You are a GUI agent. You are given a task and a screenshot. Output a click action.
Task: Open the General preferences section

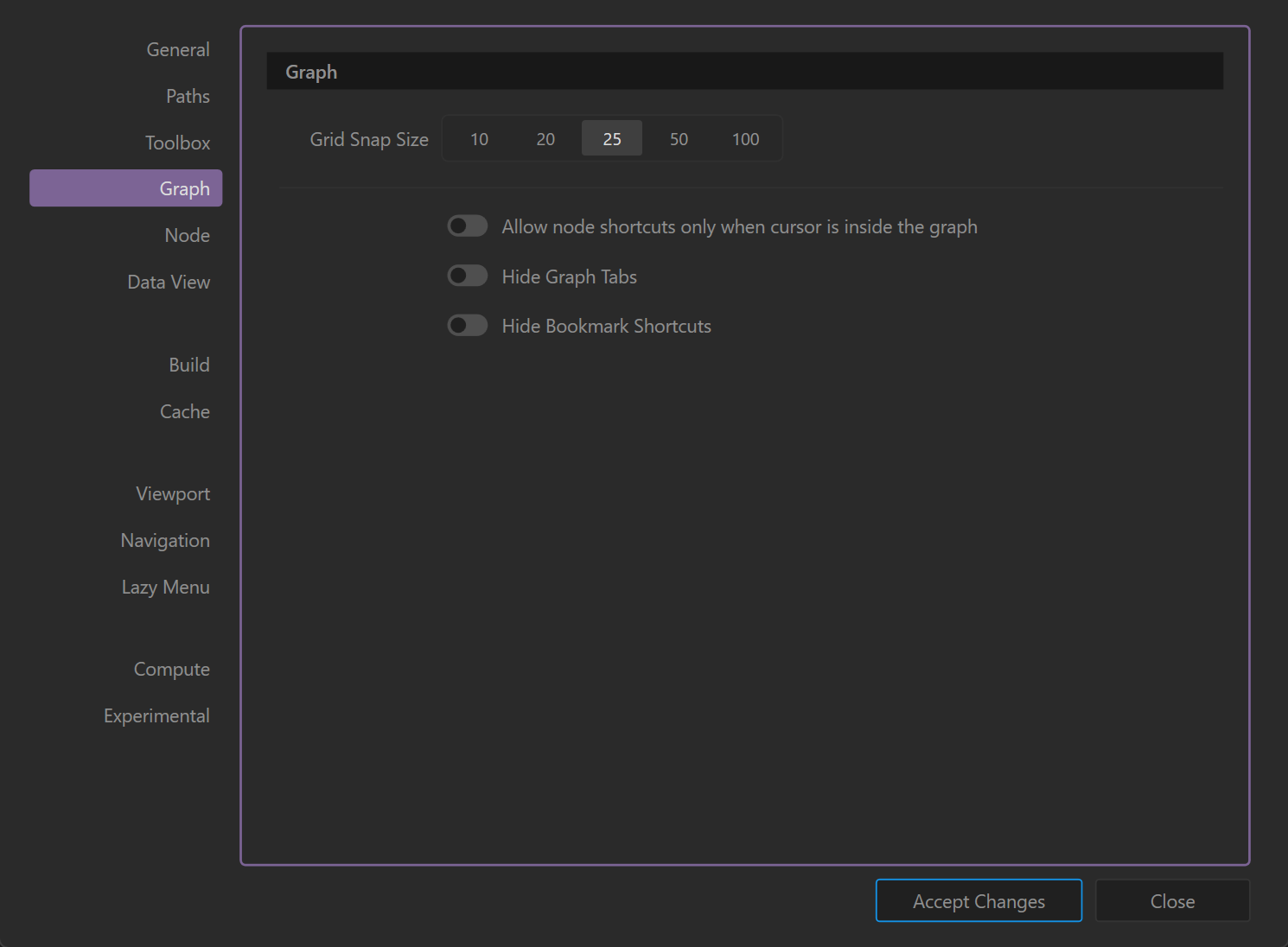coord(177,50)
